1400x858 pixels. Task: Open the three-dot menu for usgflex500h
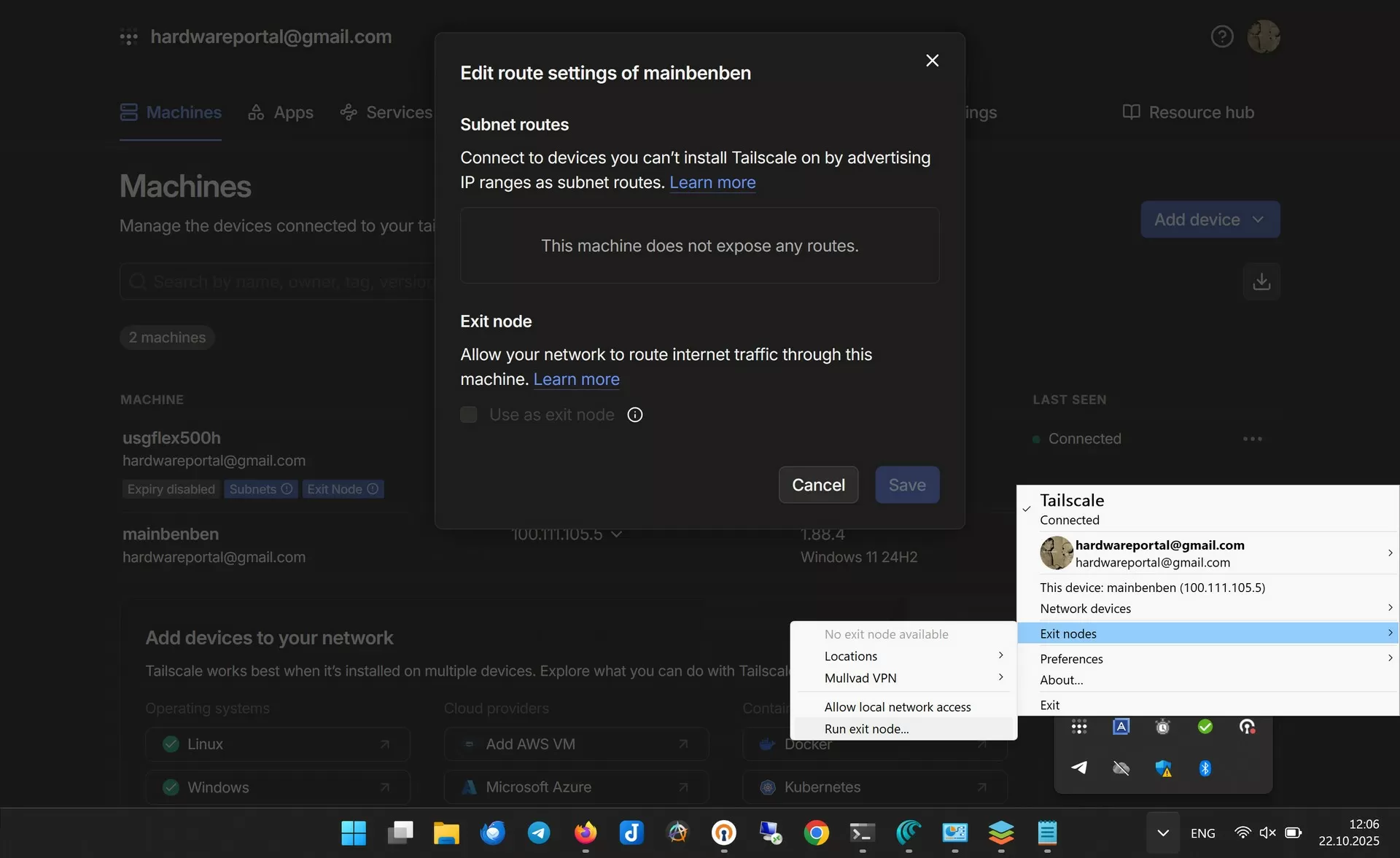click(1252, 439)
